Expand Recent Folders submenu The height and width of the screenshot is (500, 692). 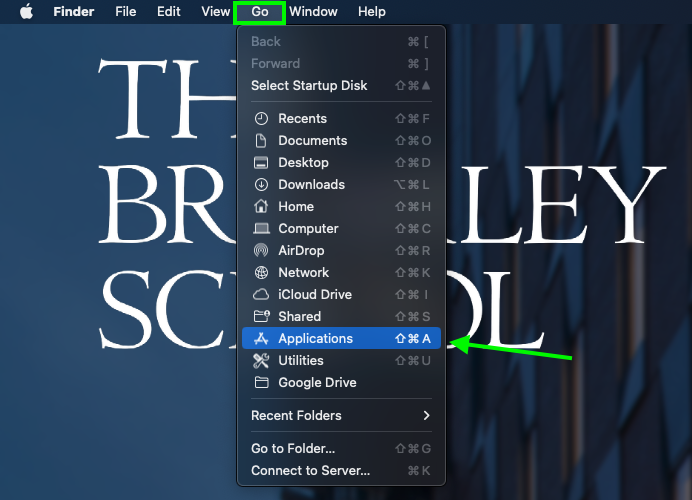coord(341,415)
